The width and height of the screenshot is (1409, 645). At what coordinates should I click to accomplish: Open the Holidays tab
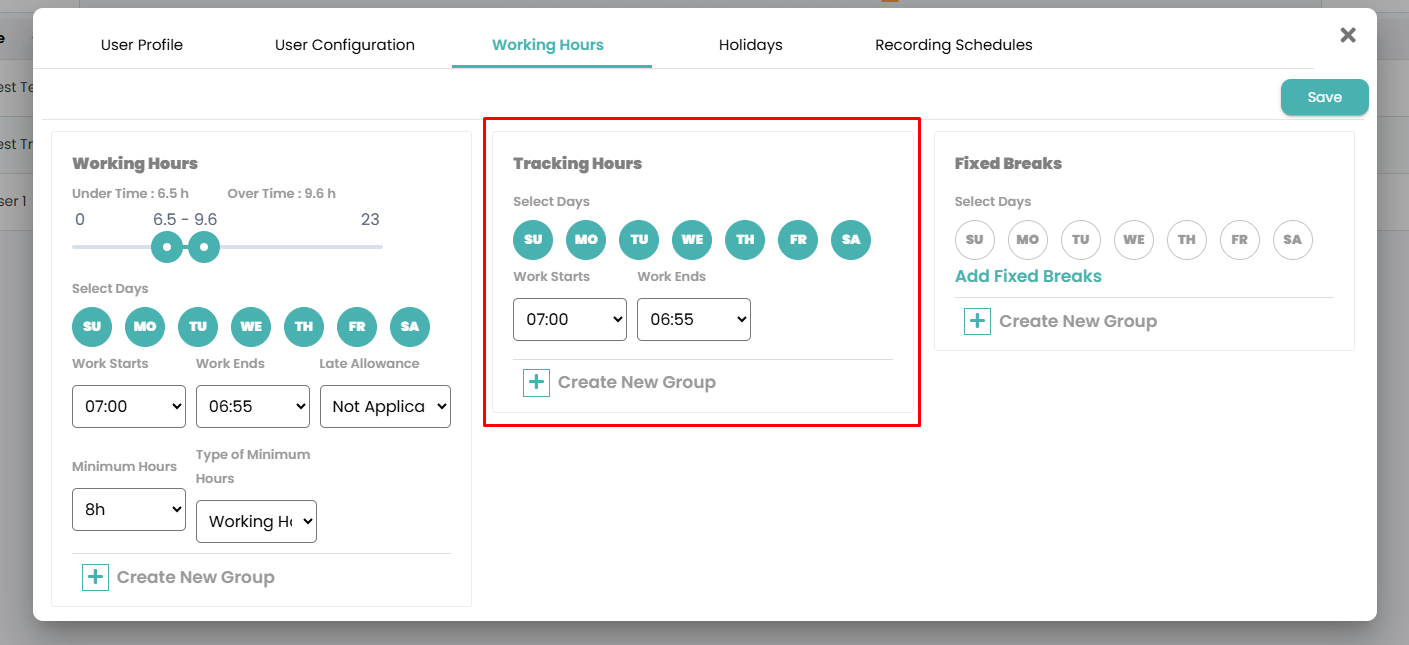pos(751,45)
